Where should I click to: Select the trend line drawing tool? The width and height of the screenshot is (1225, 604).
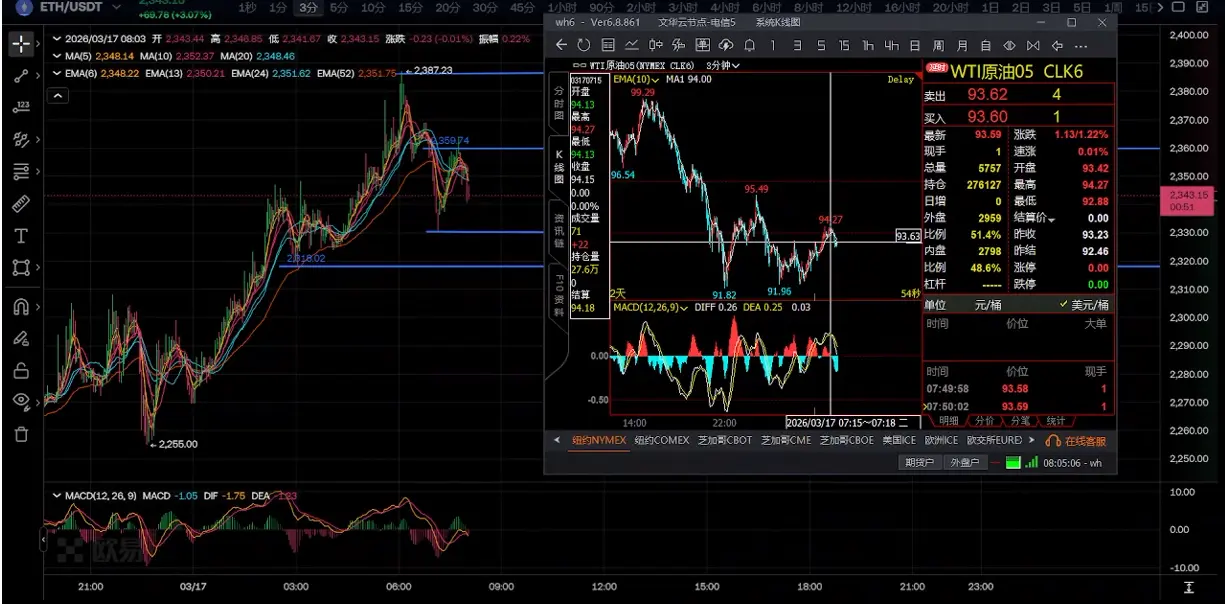(21, 76)
